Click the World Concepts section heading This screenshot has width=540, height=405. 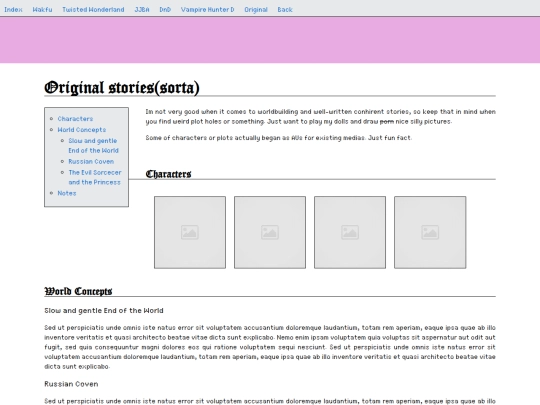coord(78,291)
